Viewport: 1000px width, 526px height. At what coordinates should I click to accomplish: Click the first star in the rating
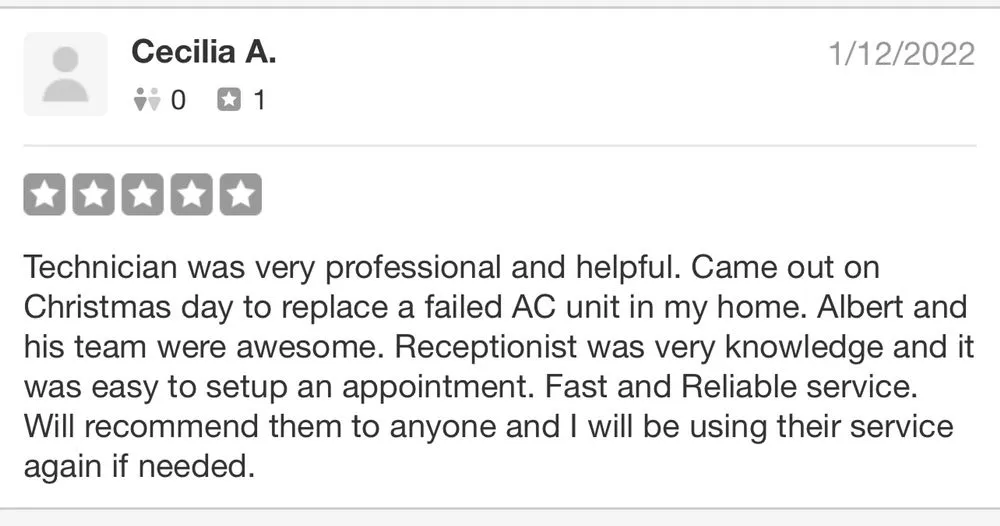coord(44,195)
